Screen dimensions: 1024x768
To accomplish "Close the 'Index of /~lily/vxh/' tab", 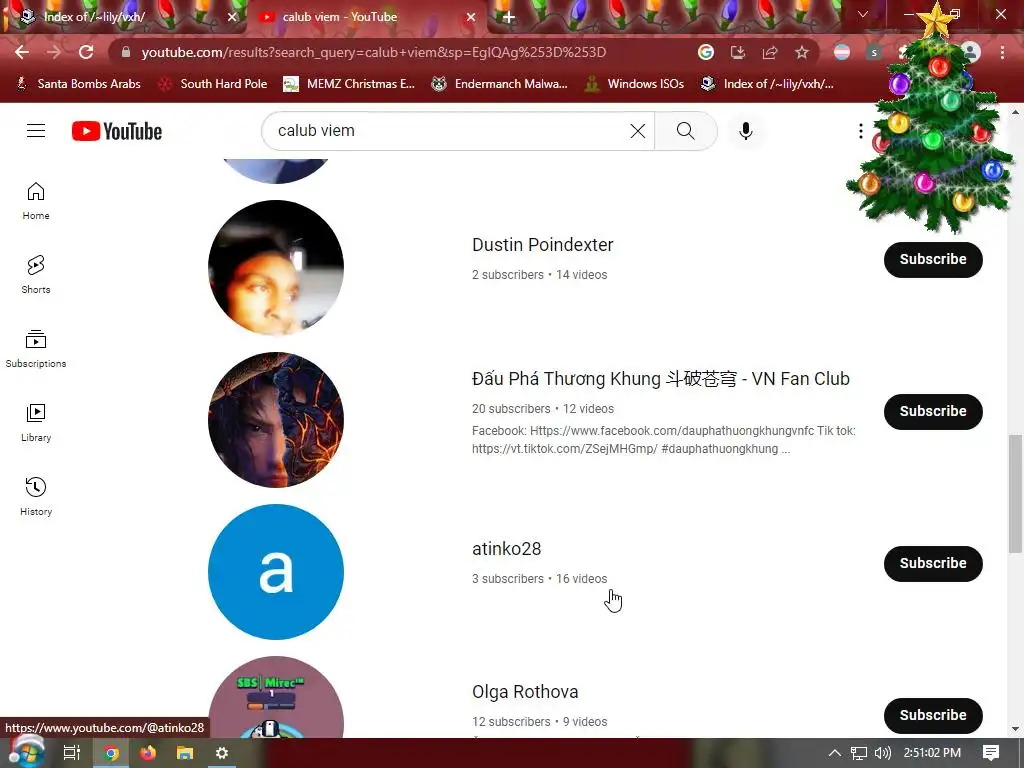I will click(x=232, y=17).
